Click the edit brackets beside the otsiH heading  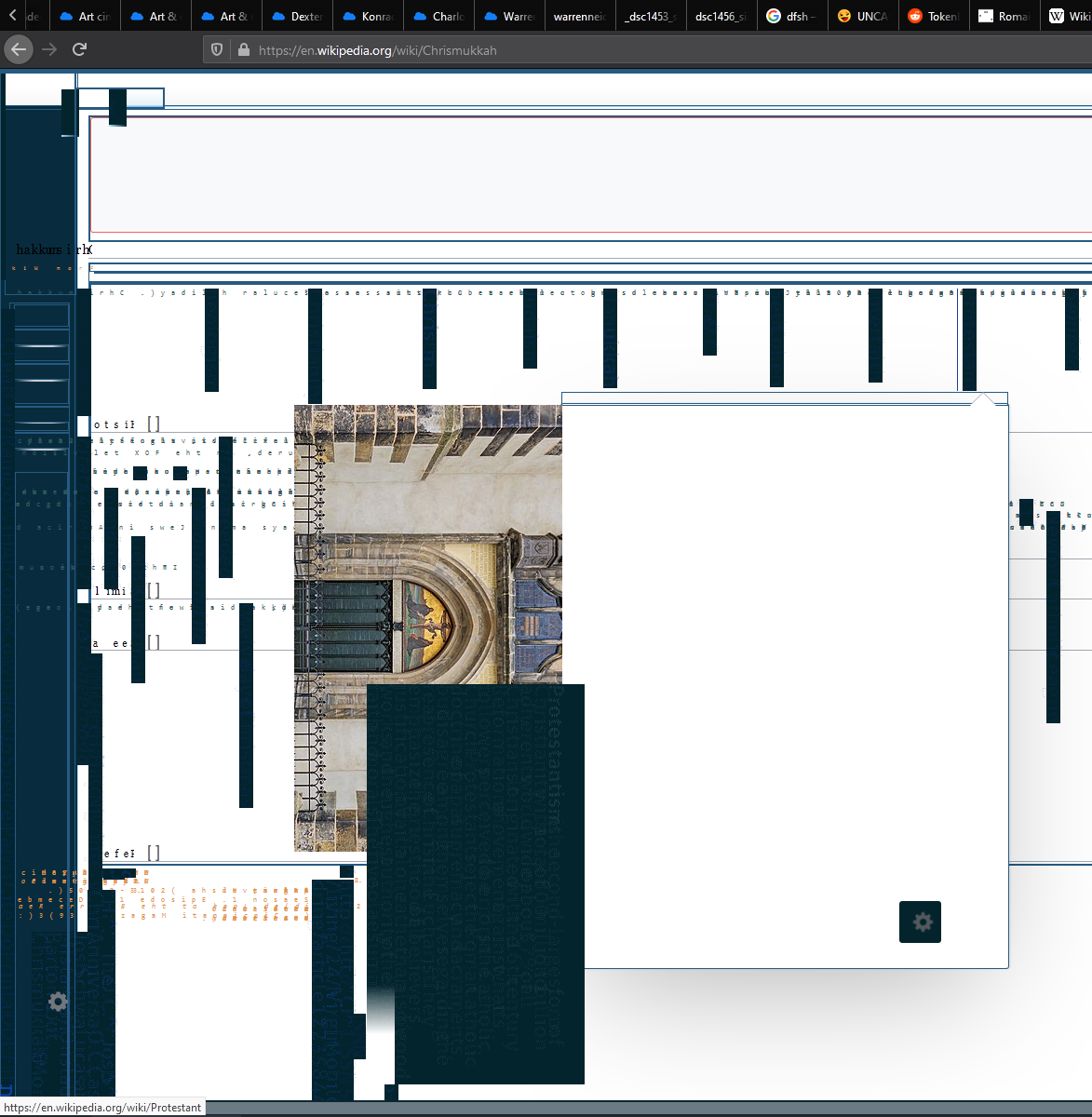coord(154,424)
